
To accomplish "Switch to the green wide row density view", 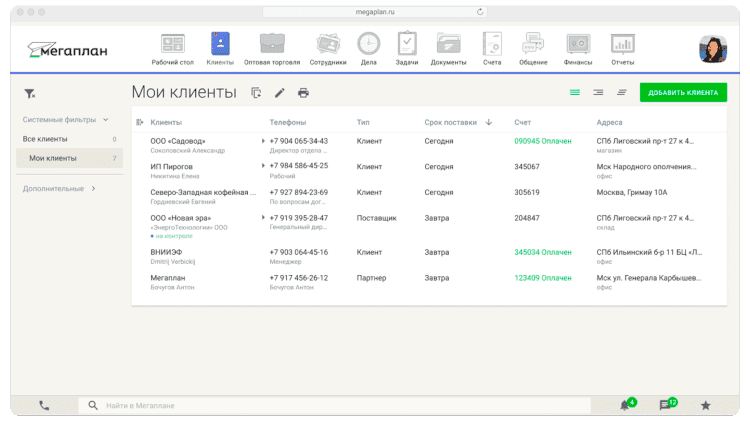I will tap(575, 93).
